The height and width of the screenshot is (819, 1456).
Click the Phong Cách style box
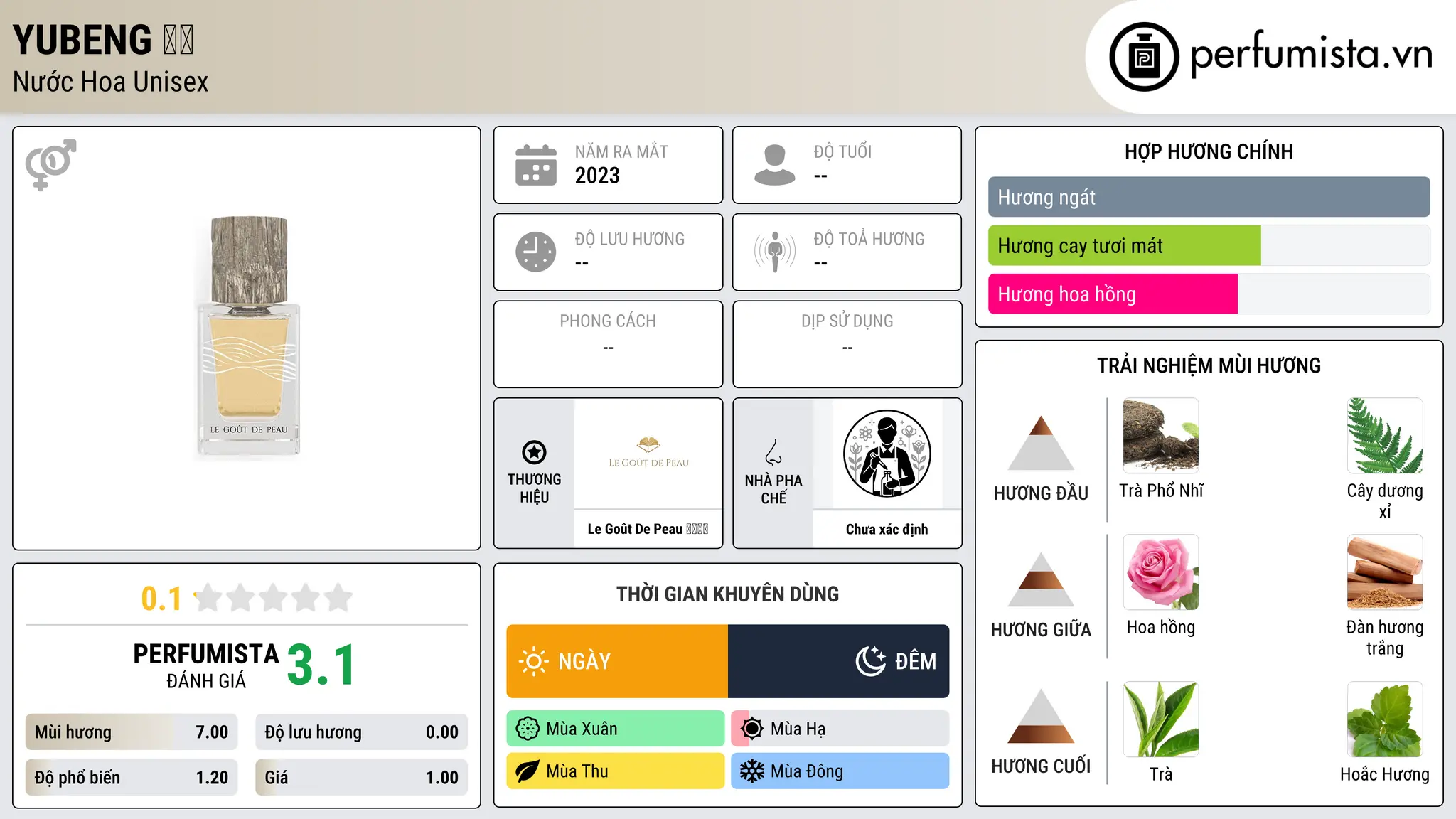coord(608,344)
